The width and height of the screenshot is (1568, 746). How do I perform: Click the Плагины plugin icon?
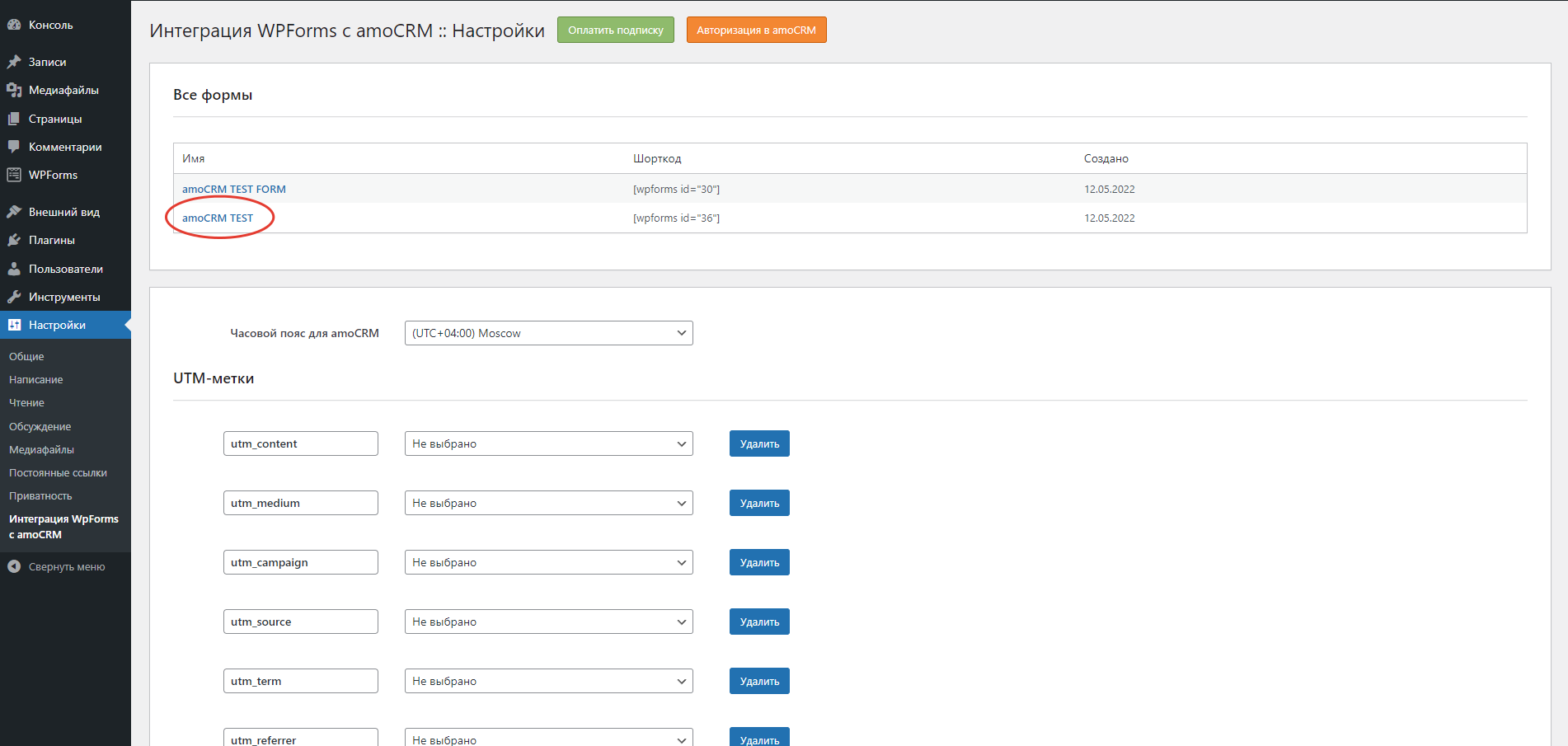(x=14, y=240)
